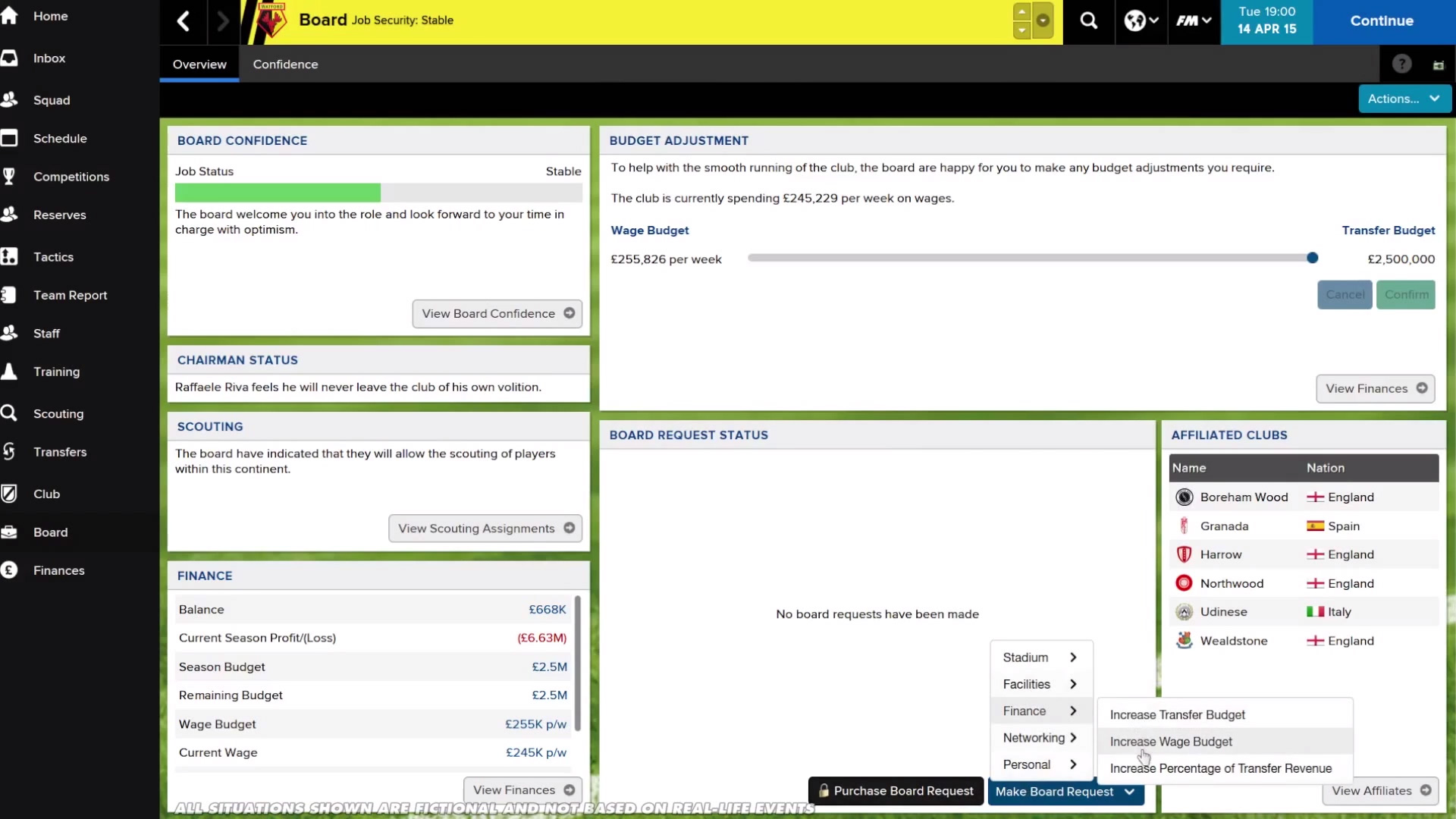This screenshot has width=1456, height=819.
Task: Open the help question mark icon
Action: click(x=1401, y=64)
